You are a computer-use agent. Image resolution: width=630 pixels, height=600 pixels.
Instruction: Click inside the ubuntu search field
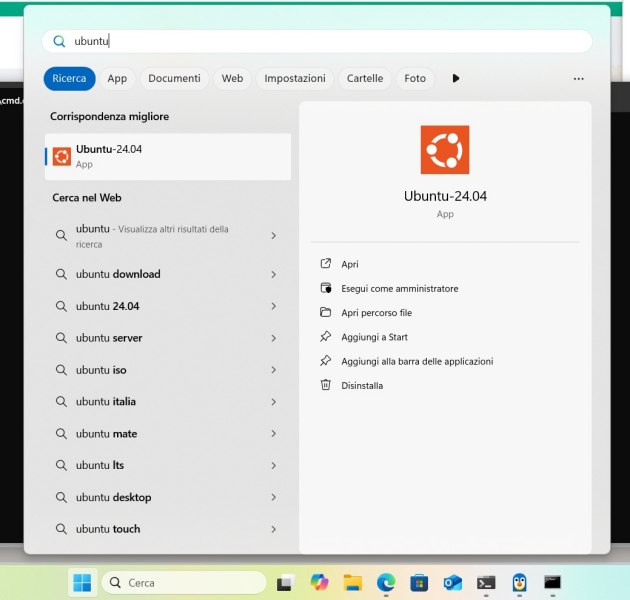(x=317, y=41)
